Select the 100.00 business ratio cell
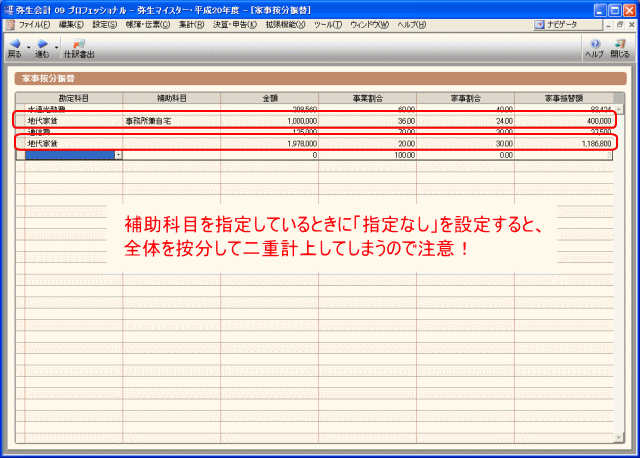 click(x=367, y=155)
